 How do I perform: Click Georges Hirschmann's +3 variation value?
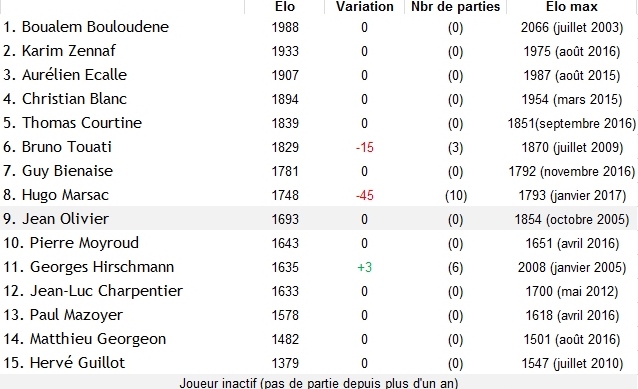click(365, 267)
